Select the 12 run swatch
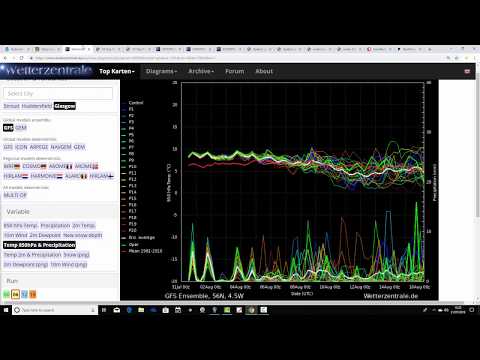Screen dimensions: 480x360 click(x=24, y=294)
